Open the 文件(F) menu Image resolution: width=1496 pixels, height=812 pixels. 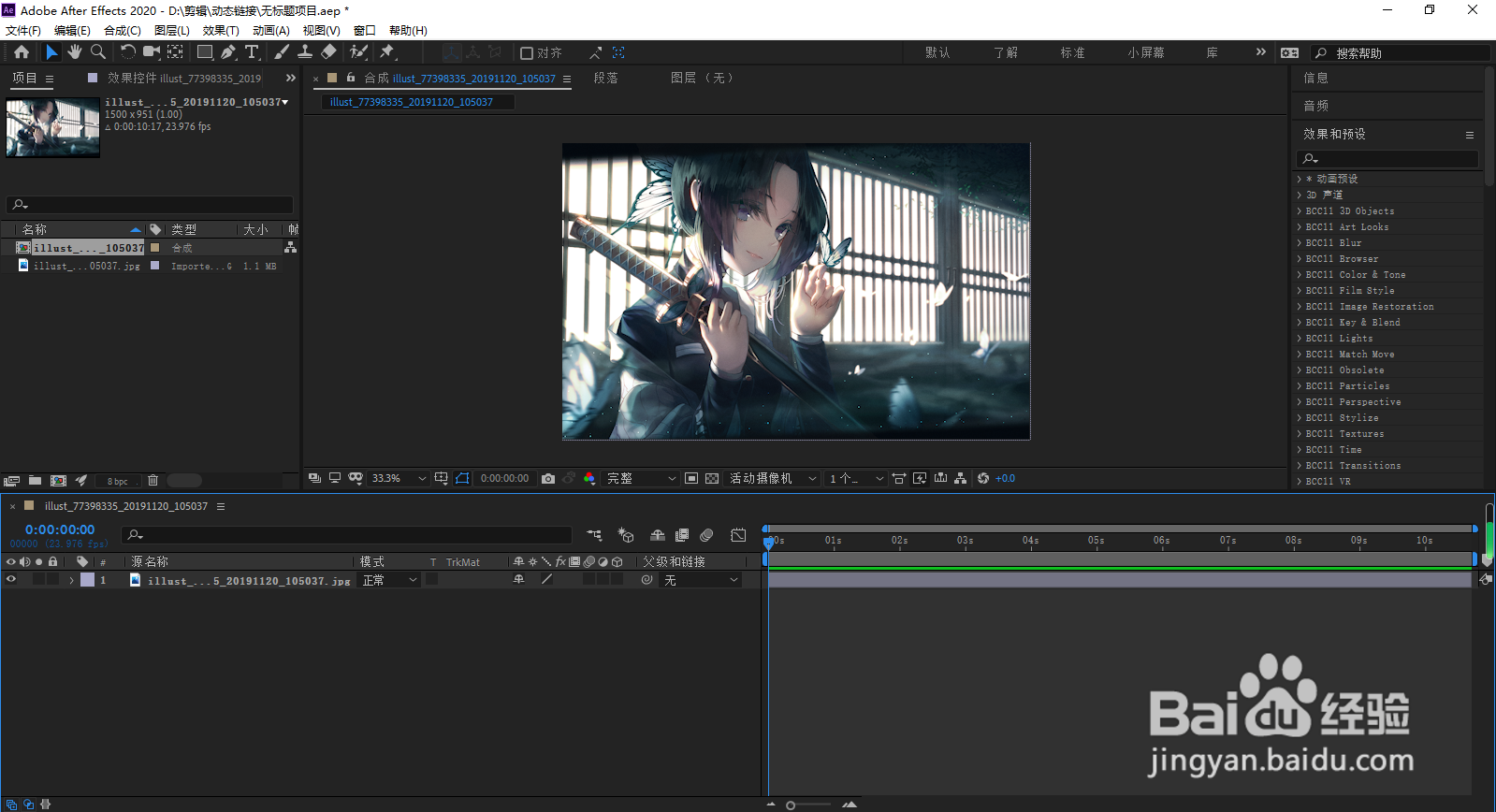(23, 30)
